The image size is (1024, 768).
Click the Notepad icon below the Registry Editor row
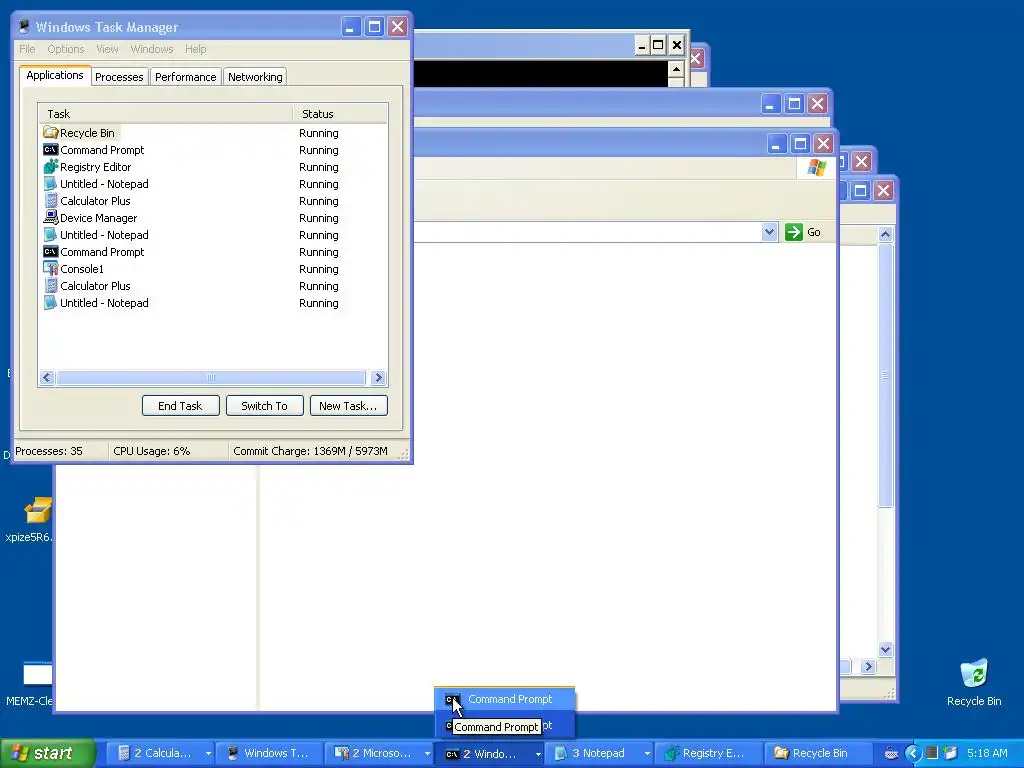[50, 184]
